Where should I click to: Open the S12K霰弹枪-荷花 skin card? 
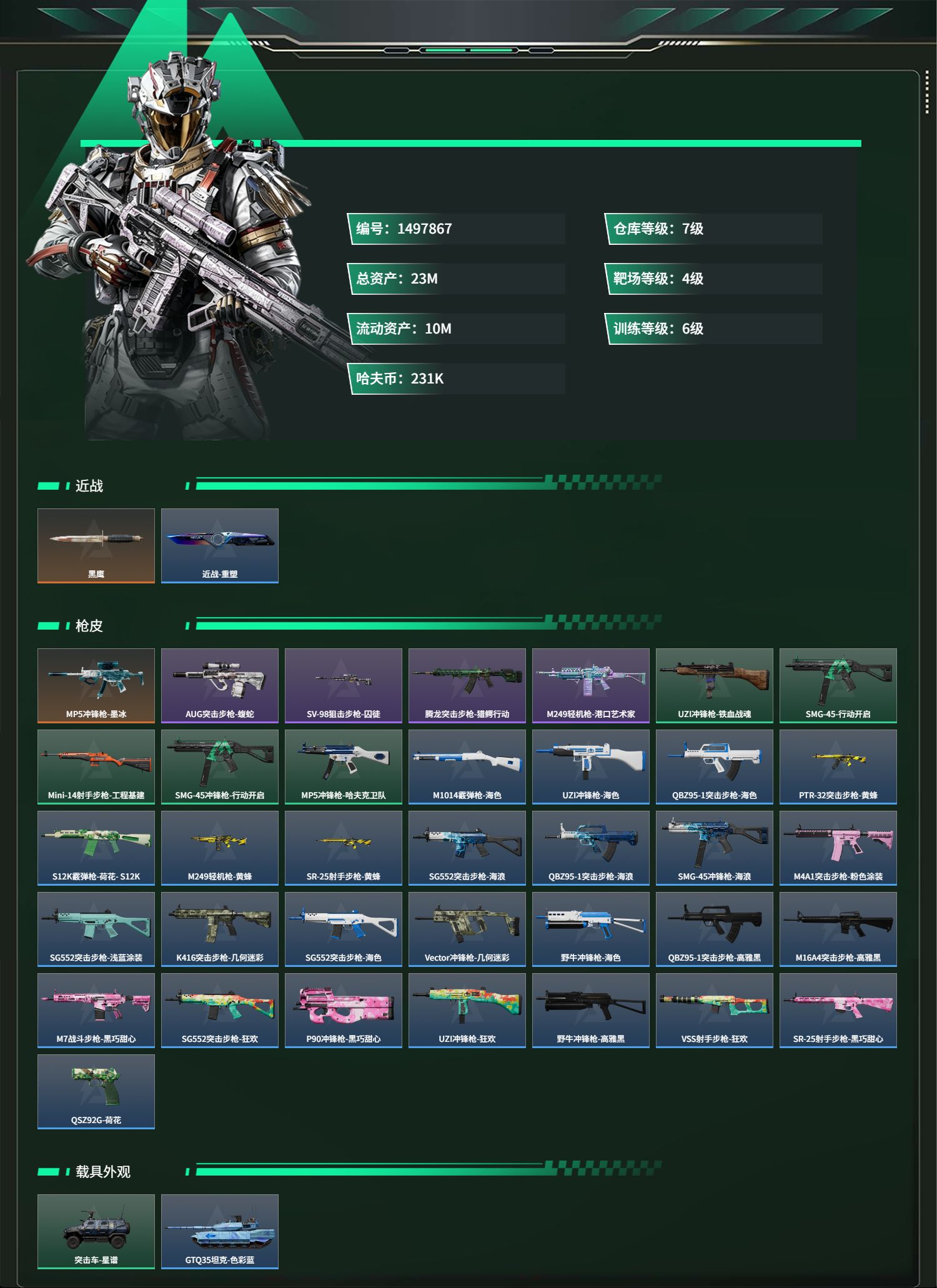pos(96,848)
